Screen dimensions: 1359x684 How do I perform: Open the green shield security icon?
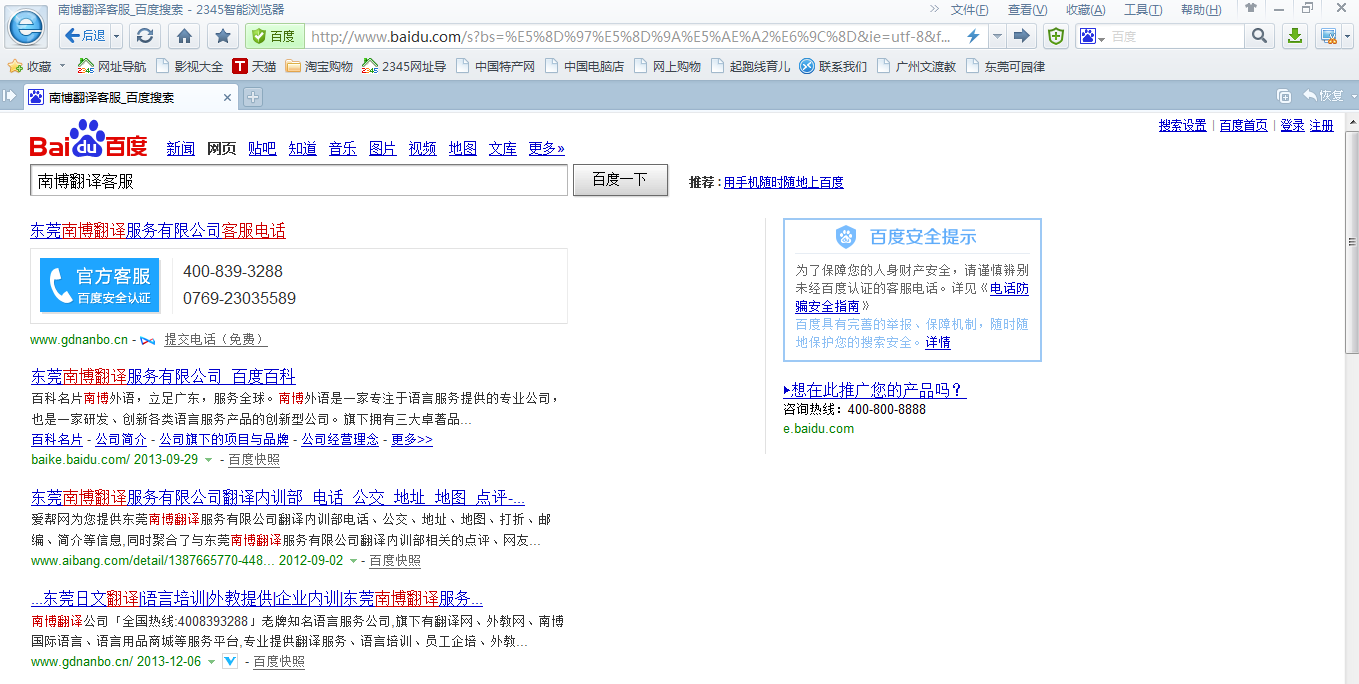pos(1056,36)
